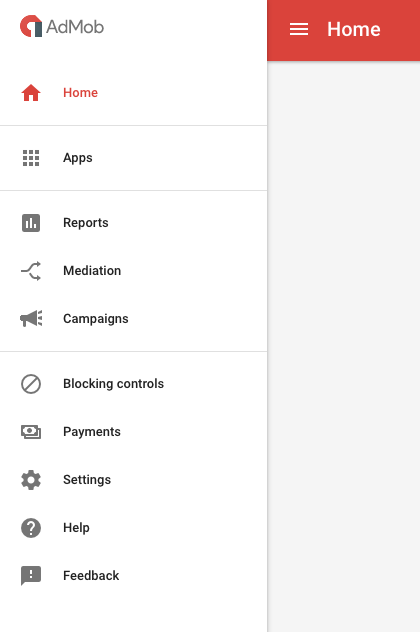The width and height of the screenshot is (420, 632).
Task: Go to the Home menu item
Action: 133,93
